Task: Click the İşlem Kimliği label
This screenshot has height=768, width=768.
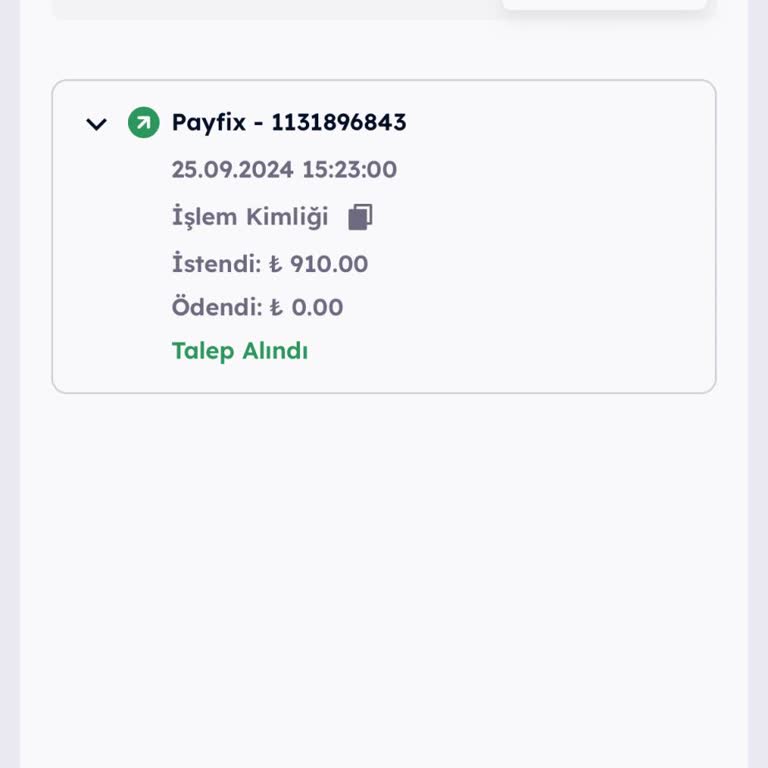Action: click(x=249, y=217)
